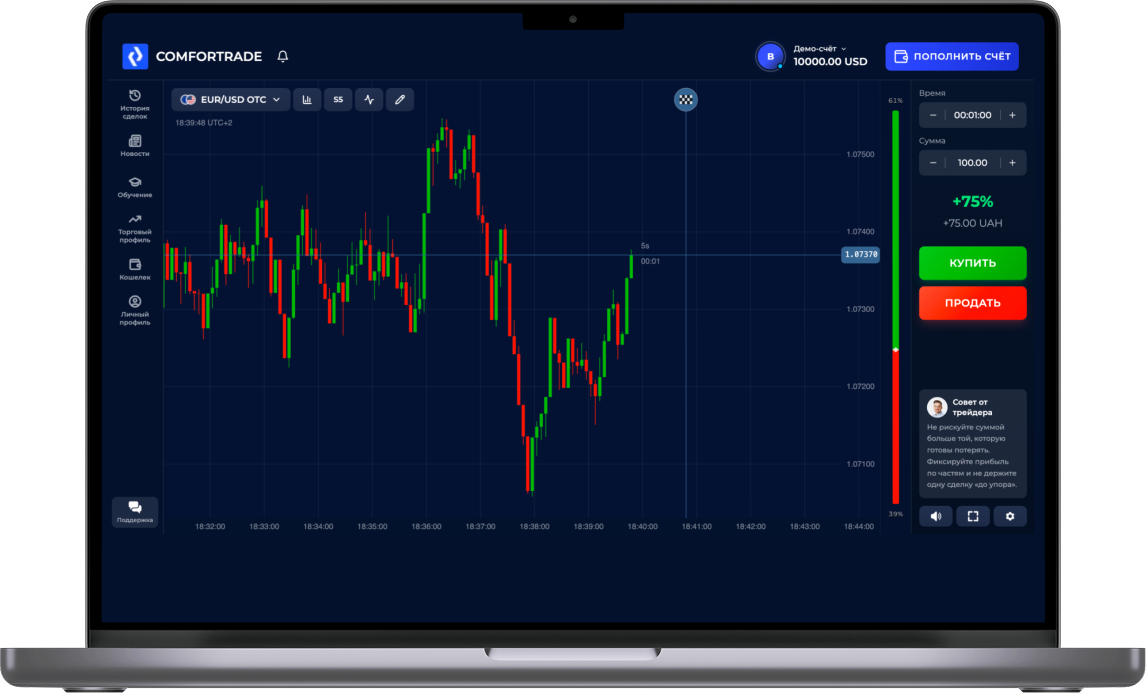
Task: Click the 00:01:00 time input field
Action: point(972,114)
